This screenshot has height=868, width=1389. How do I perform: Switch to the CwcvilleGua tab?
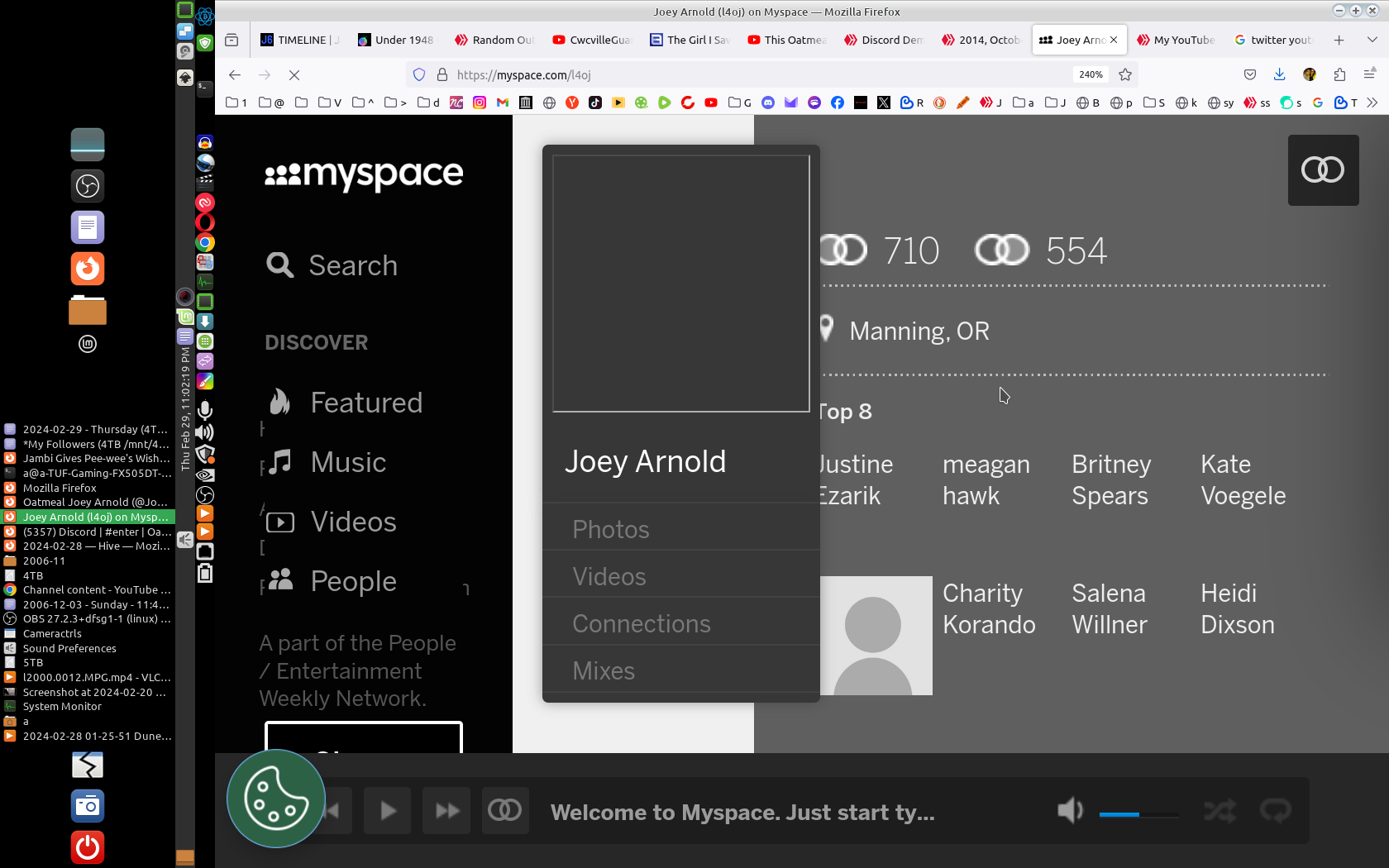(592, 40)
